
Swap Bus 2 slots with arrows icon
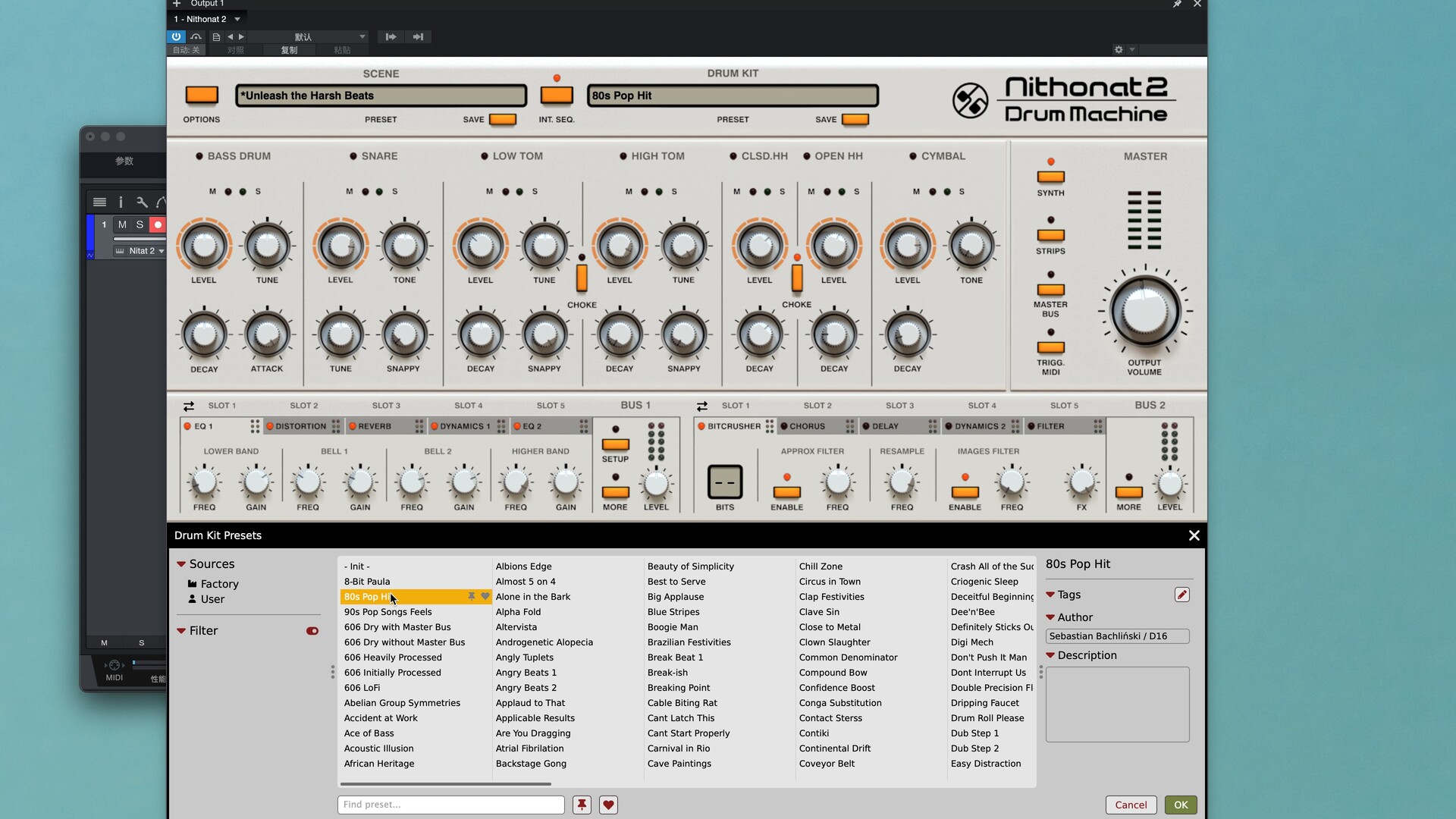click(702, 406)
